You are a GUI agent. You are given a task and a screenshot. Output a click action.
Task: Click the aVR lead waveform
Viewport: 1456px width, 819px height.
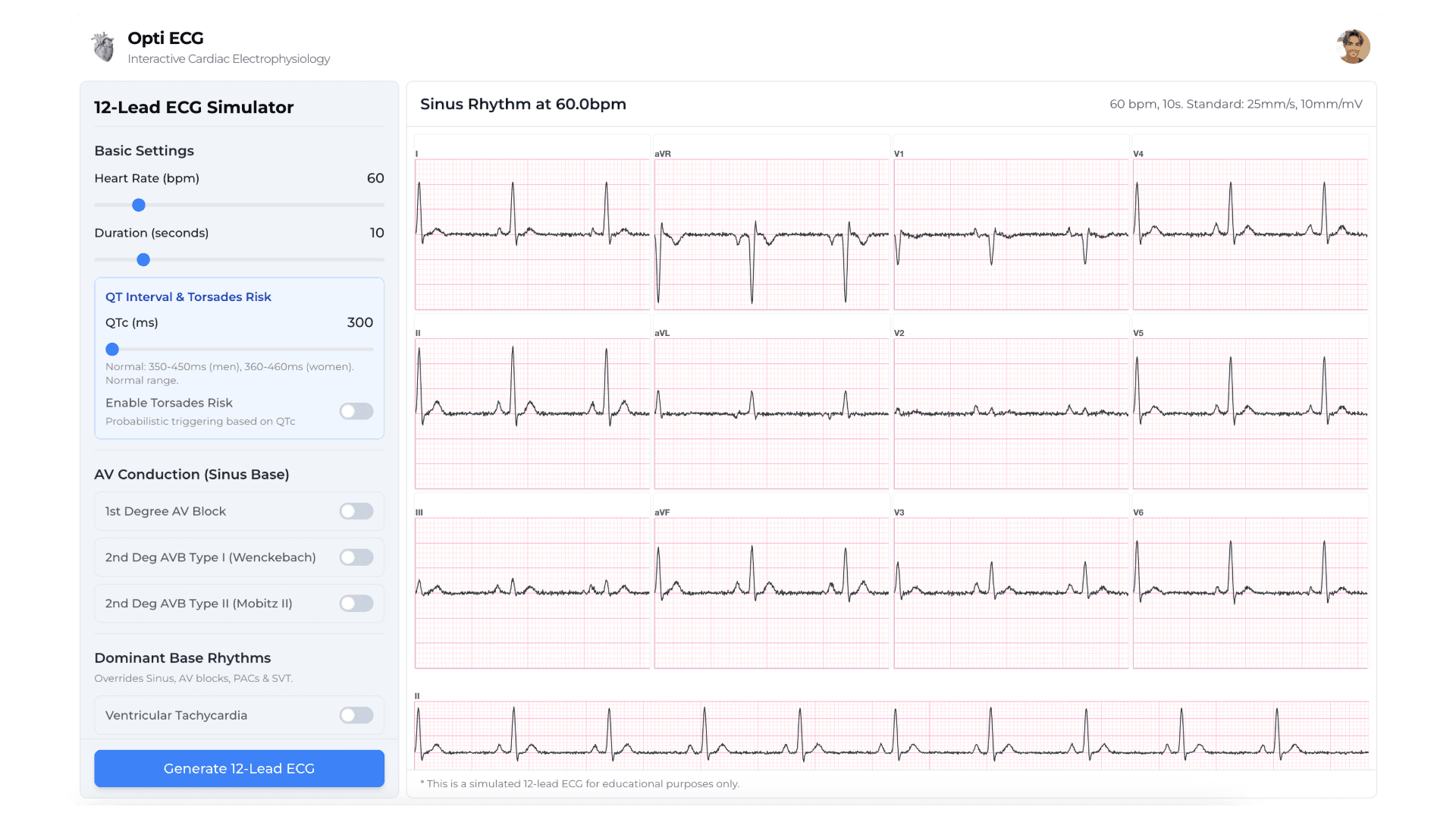coord(771,224)
